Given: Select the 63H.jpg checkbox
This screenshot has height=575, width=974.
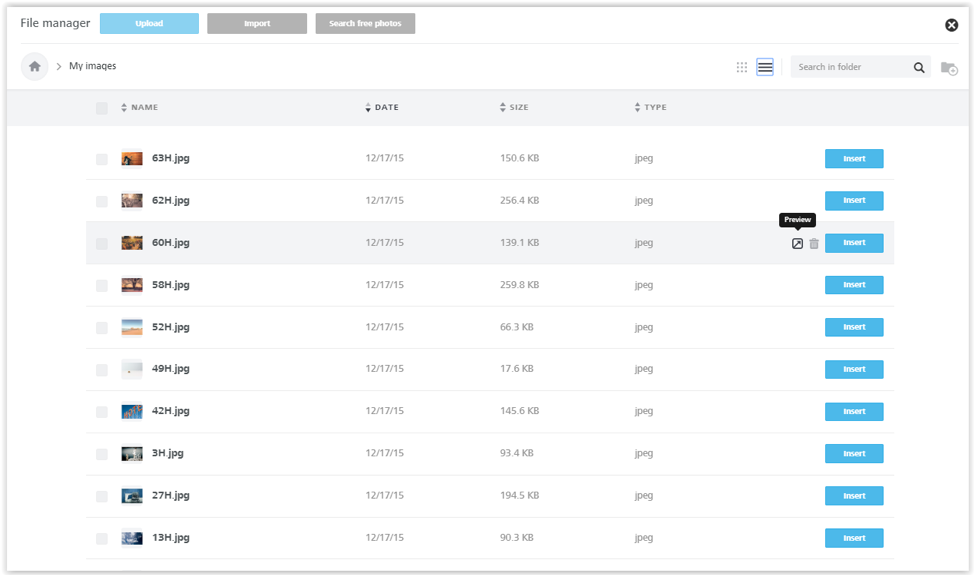Looking at the screenshot, I should [102, 159].
